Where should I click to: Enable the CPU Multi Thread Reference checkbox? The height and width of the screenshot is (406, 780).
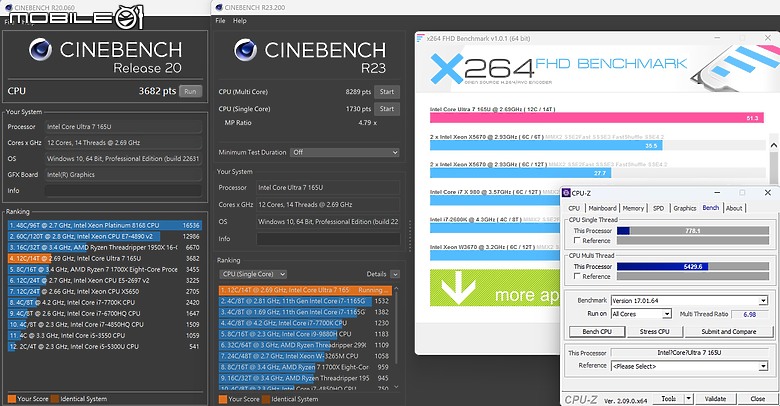coord(577,276)
